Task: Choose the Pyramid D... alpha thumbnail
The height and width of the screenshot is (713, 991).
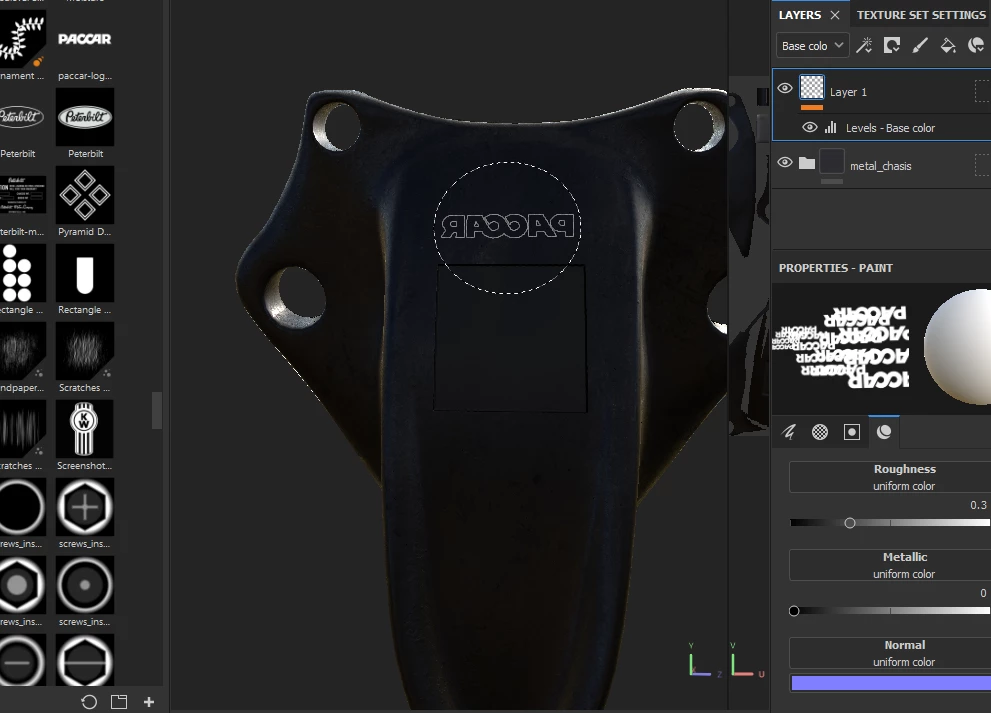Action: [85, 195]
